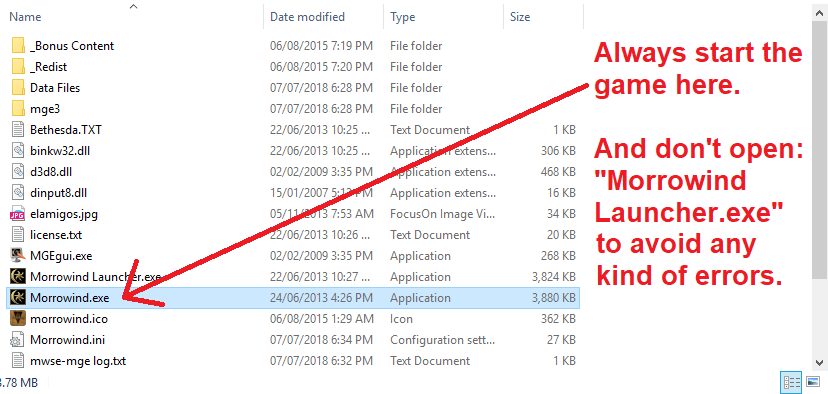Click the mge3 folder icon
Viewport: 828px width, 394px height.
click(x=18, y=109)
